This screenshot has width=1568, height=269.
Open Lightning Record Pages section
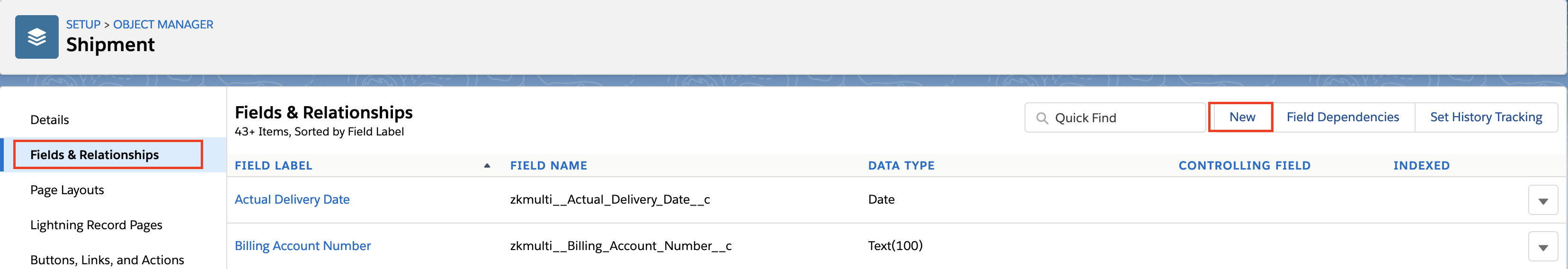[96, 225]
